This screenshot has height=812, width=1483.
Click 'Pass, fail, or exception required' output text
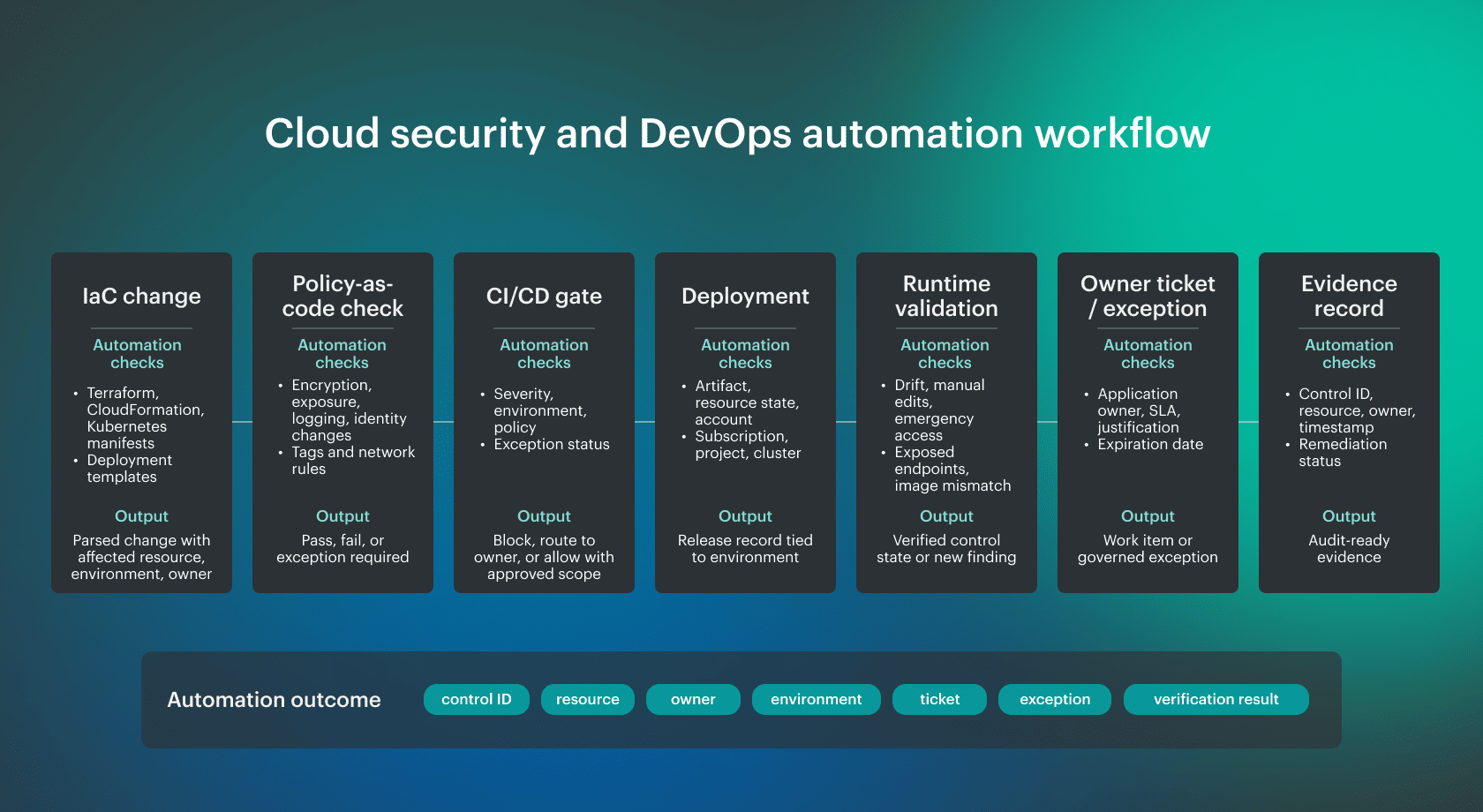click(x=343, y=549)
